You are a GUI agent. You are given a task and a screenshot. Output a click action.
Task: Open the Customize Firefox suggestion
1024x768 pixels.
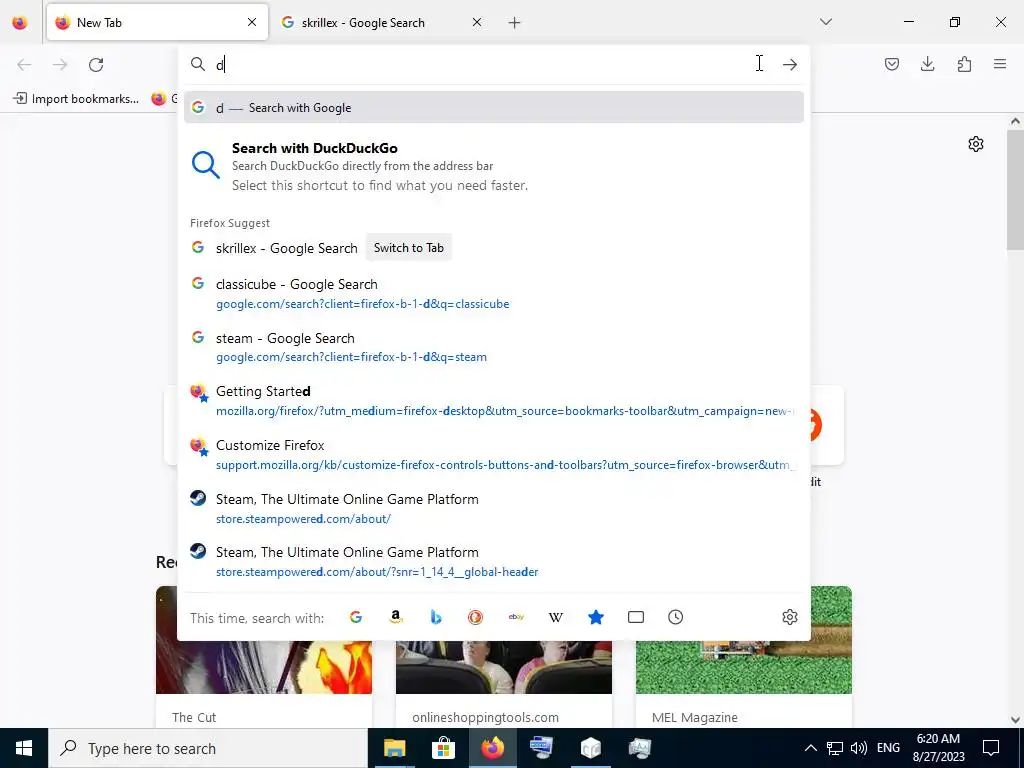click(494, 455)
